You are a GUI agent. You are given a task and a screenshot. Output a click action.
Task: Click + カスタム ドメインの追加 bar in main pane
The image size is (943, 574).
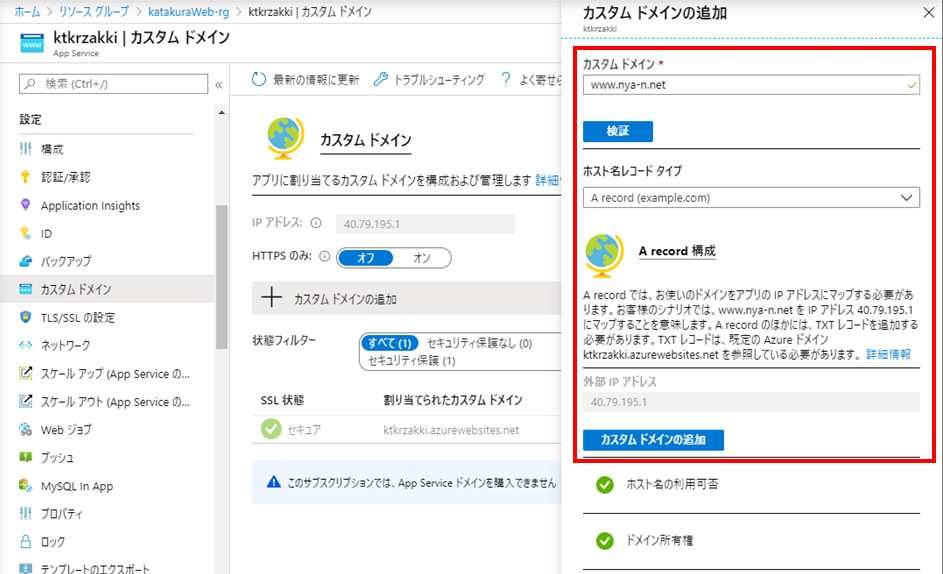click(407, 298)
